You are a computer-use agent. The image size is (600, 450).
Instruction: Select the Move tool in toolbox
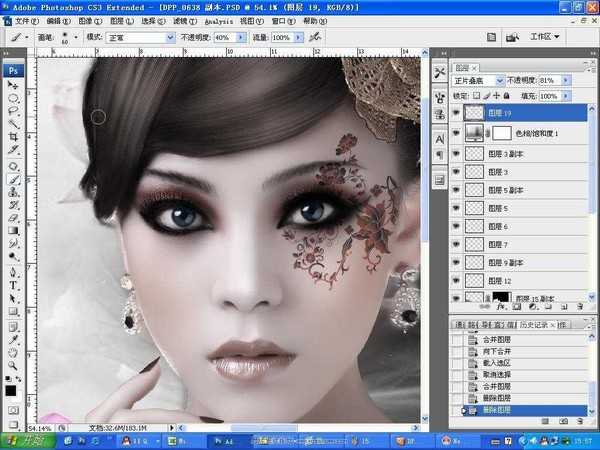[14, 86]
